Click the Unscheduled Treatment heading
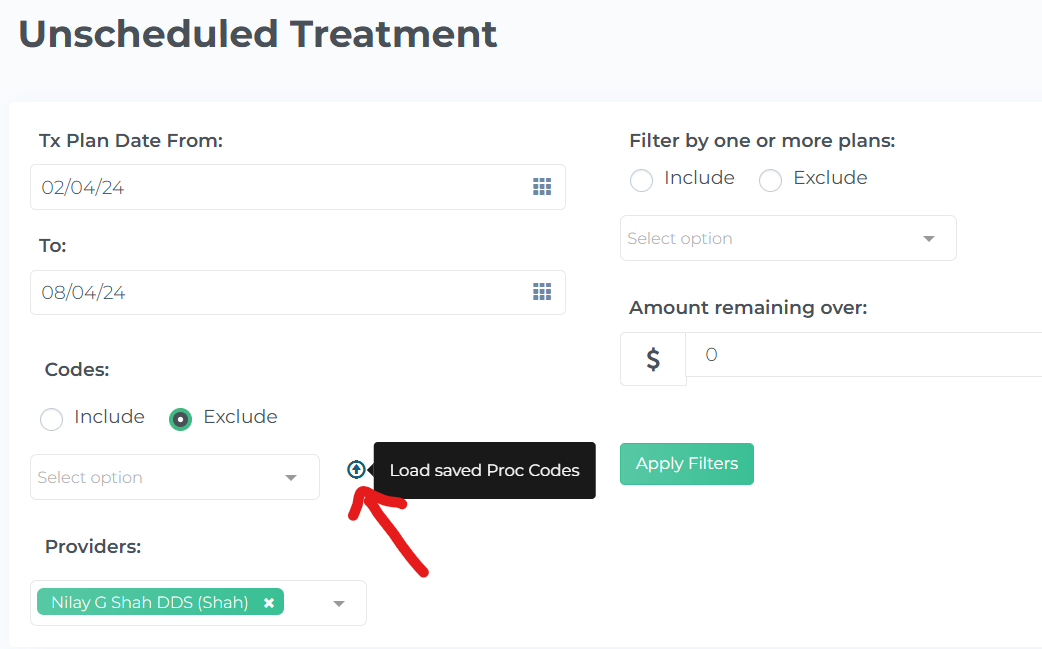Viewport: 1042px width, 649px height. (258, 34)
